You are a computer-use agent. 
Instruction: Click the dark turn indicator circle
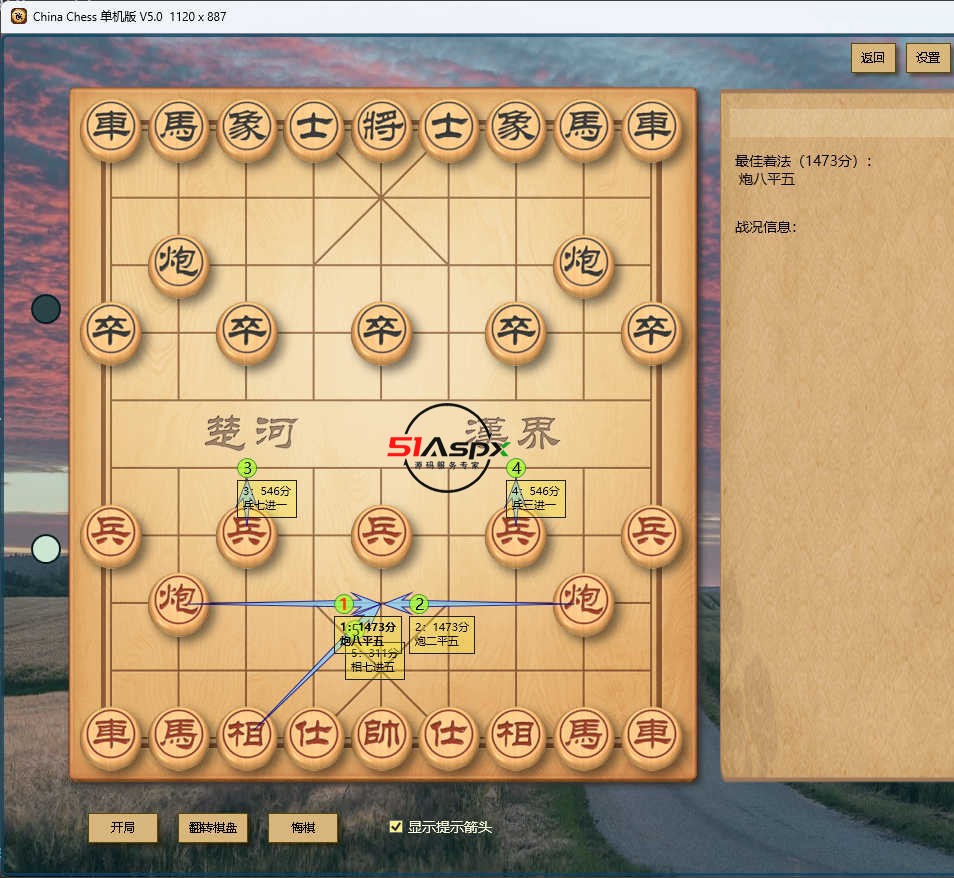[46, 309]
